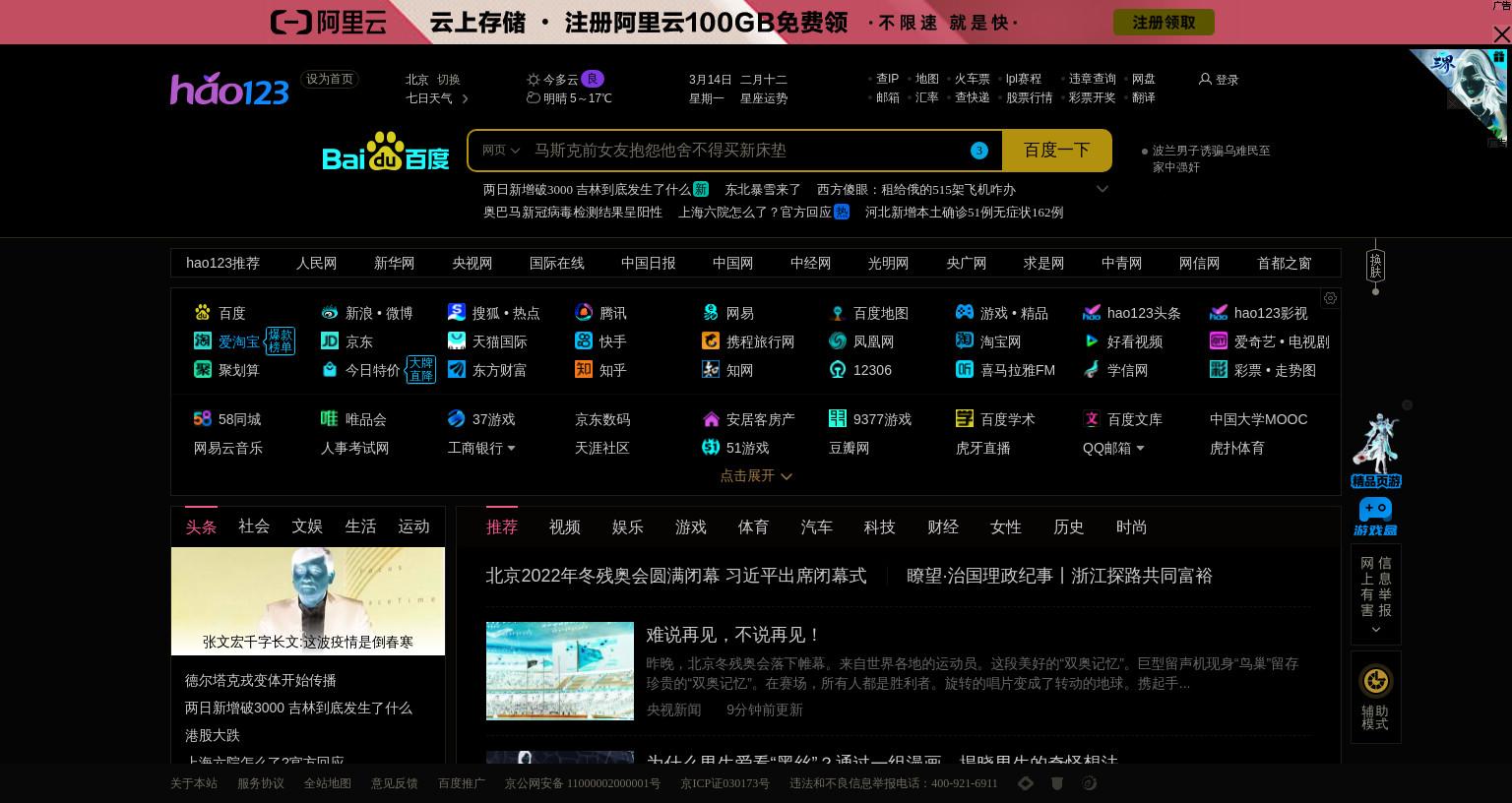Toggle 辅助模式 accessibility mode
This screenshot has height=803, width=1512.
[1375, 697]
